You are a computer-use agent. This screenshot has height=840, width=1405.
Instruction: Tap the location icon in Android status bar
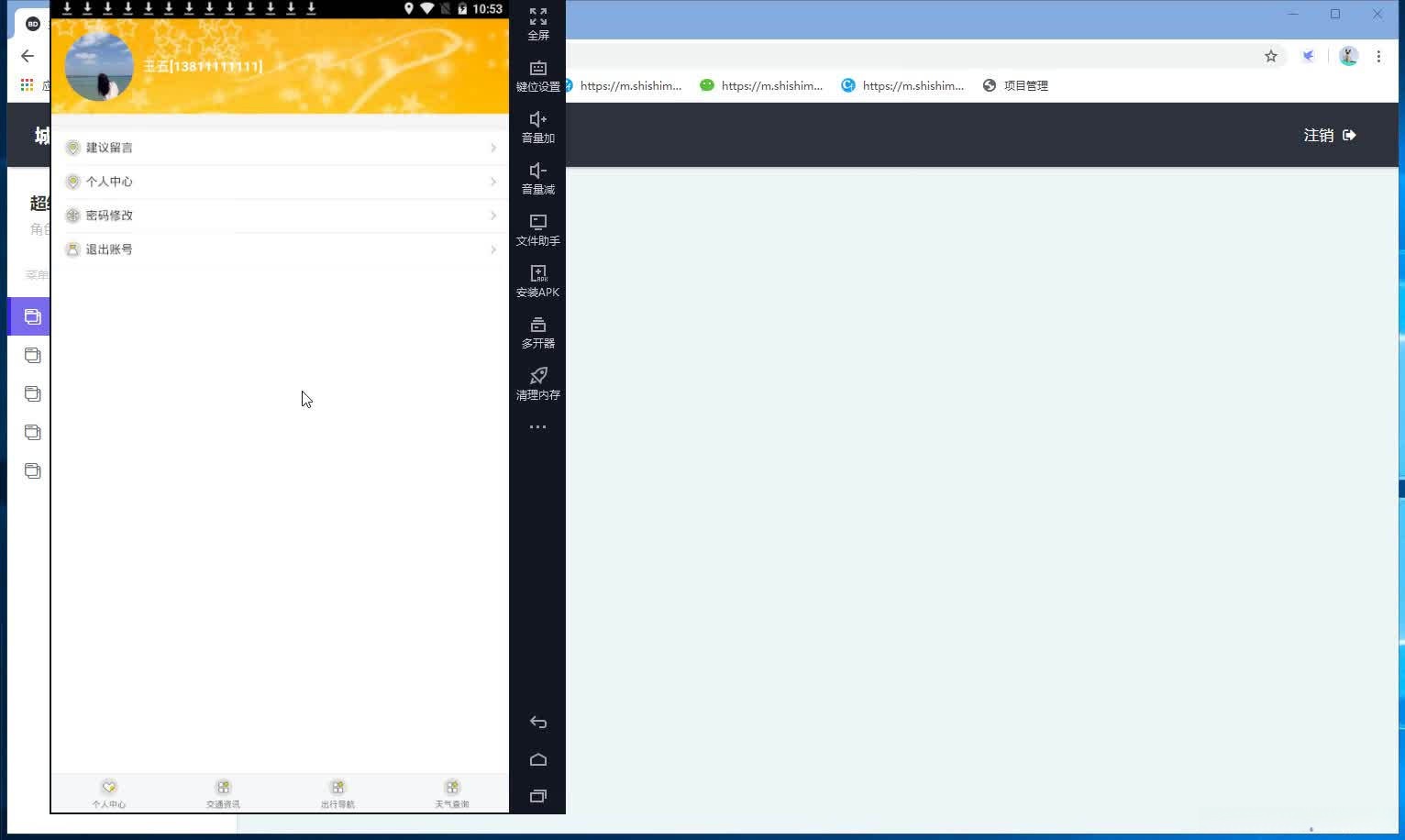pyautogui.click(x=409, y=8)
